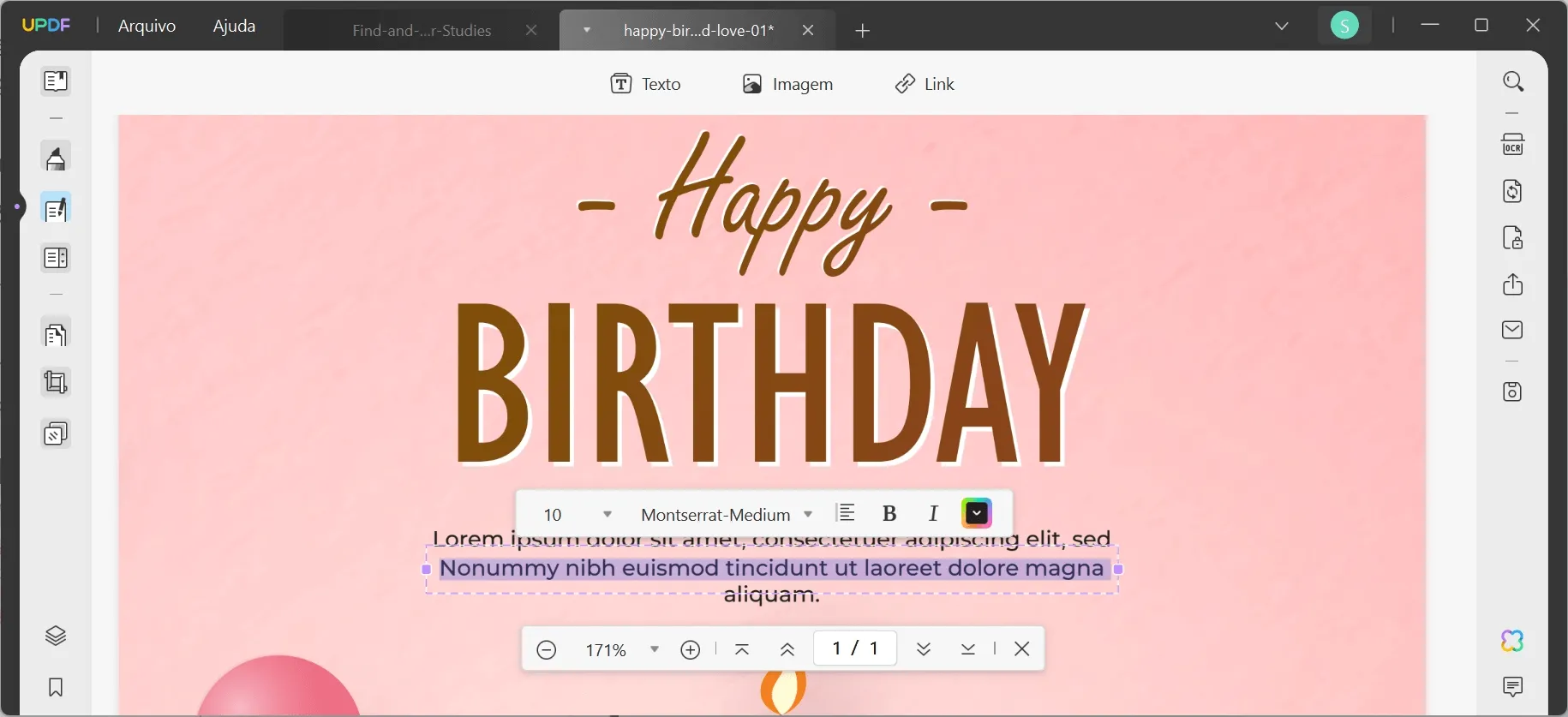The width and height of the screenshot is (1568, 717).
Task: Click the Texto add text button
Action: (645, 84)
